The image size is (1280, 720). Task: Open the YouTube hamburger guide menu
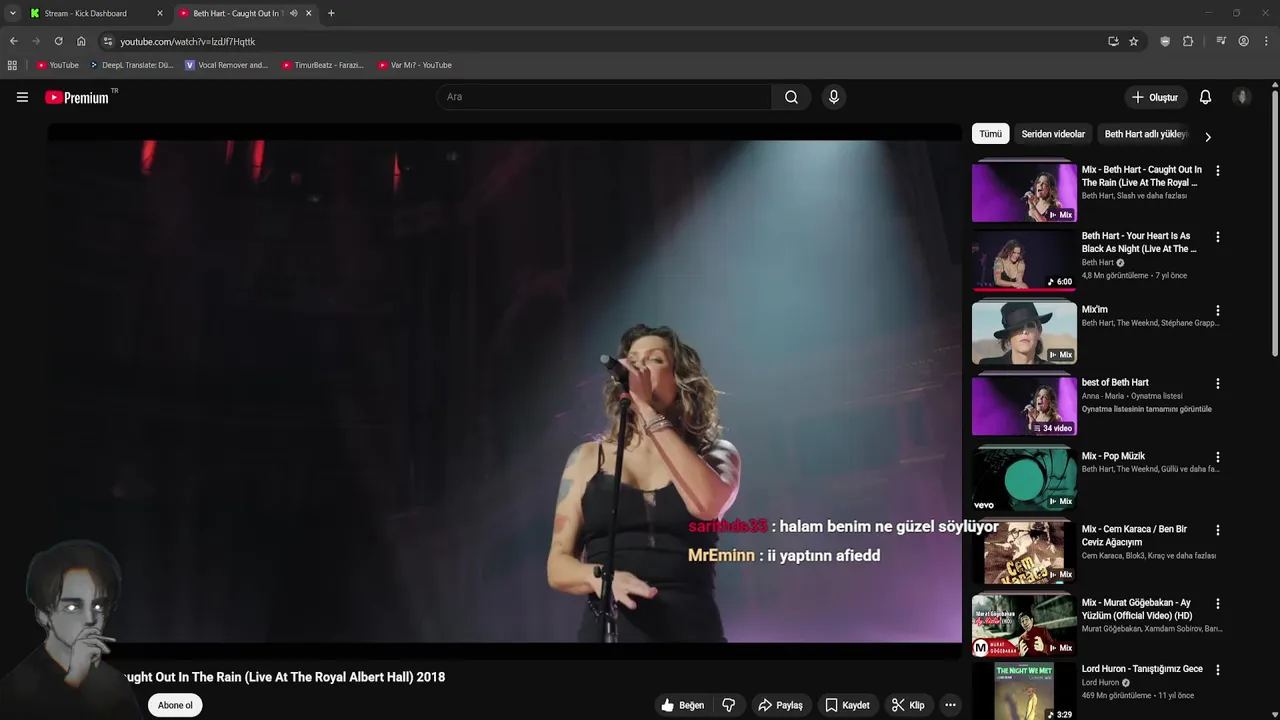tap(22, 97)
